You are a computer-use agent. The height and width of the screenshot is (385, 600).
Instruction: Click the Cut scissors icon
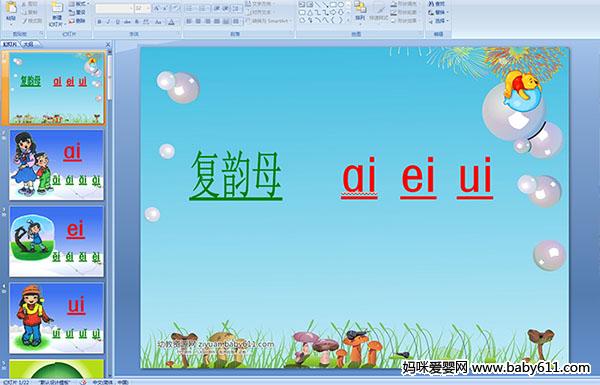click(24, 4)
